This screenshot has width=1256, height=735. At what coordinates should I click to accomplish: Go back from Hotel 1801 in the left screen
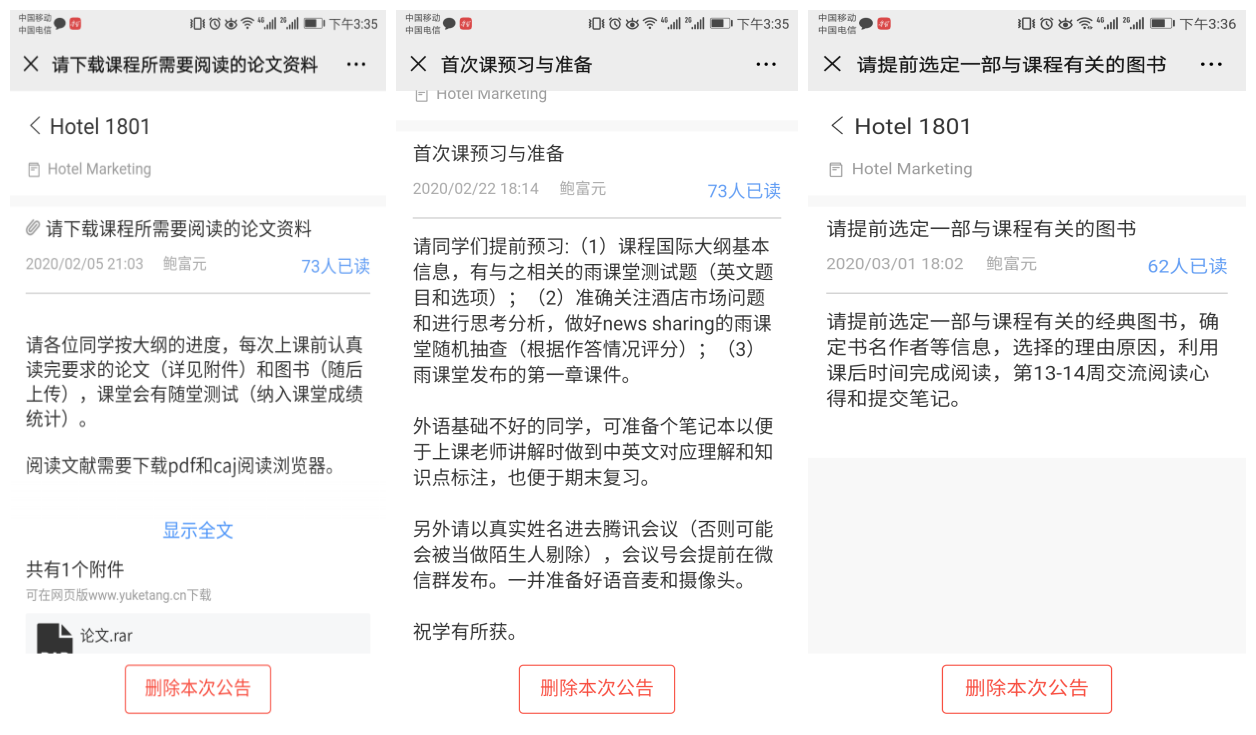(x=35, y=126)
